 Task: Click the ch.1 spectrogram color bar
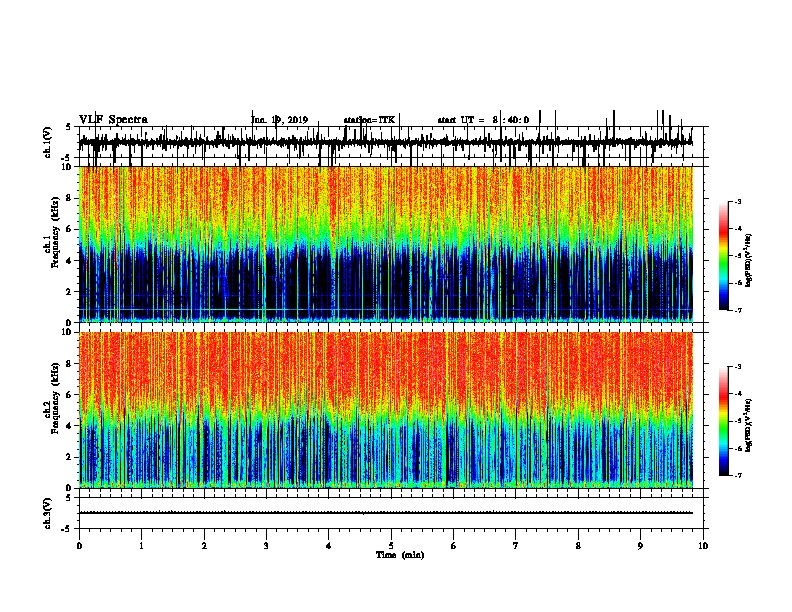723,256
